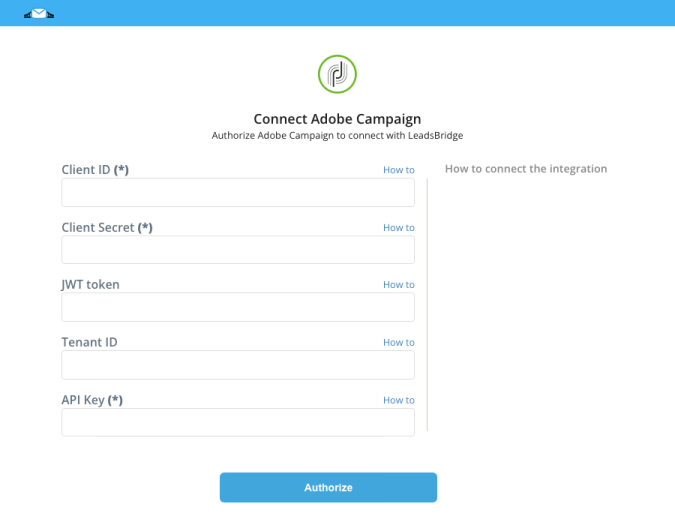Open the How to link for API Key
The image size is (675, 525).
[399, 400]
